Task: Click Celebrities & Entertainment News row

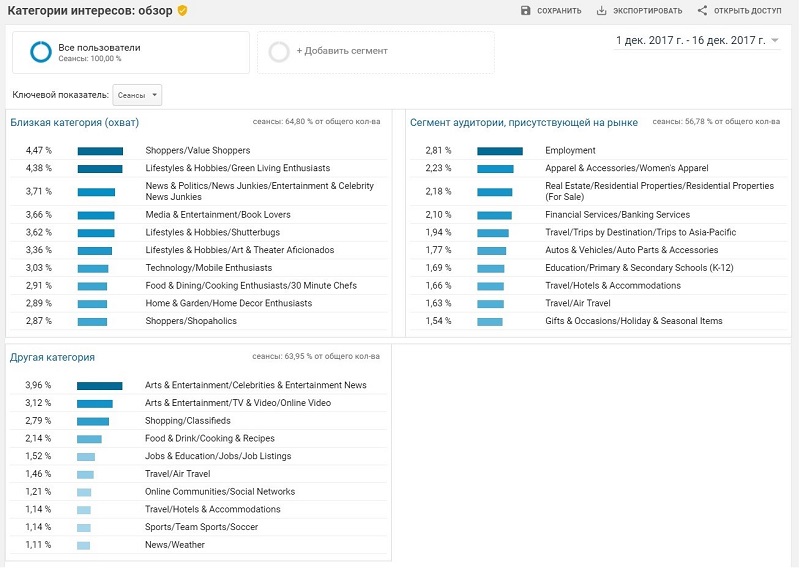Action: coord(198,385)
